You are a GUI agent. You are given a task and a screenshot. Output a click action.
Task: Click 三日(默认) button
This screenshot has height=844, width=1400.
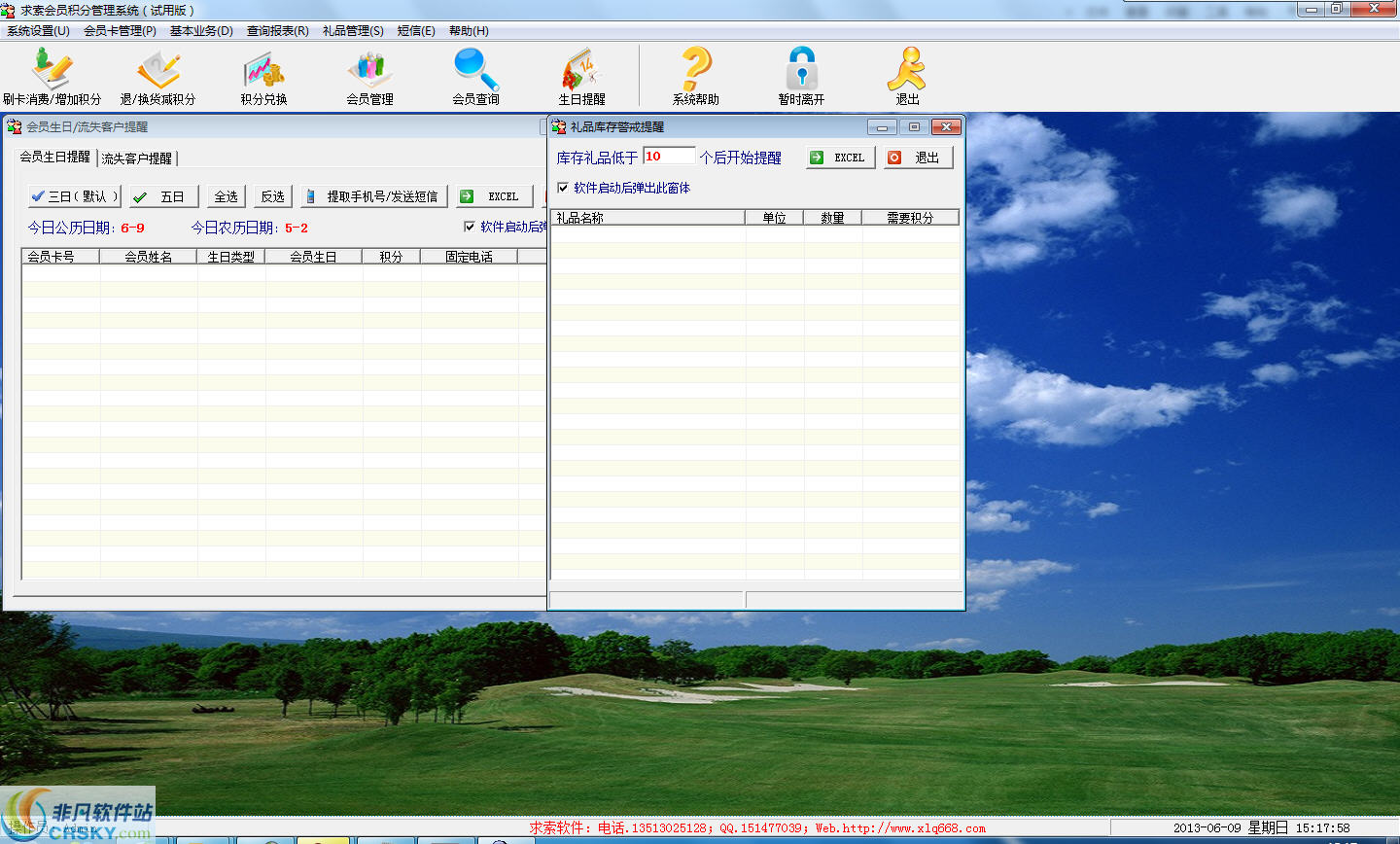(75, 196)
